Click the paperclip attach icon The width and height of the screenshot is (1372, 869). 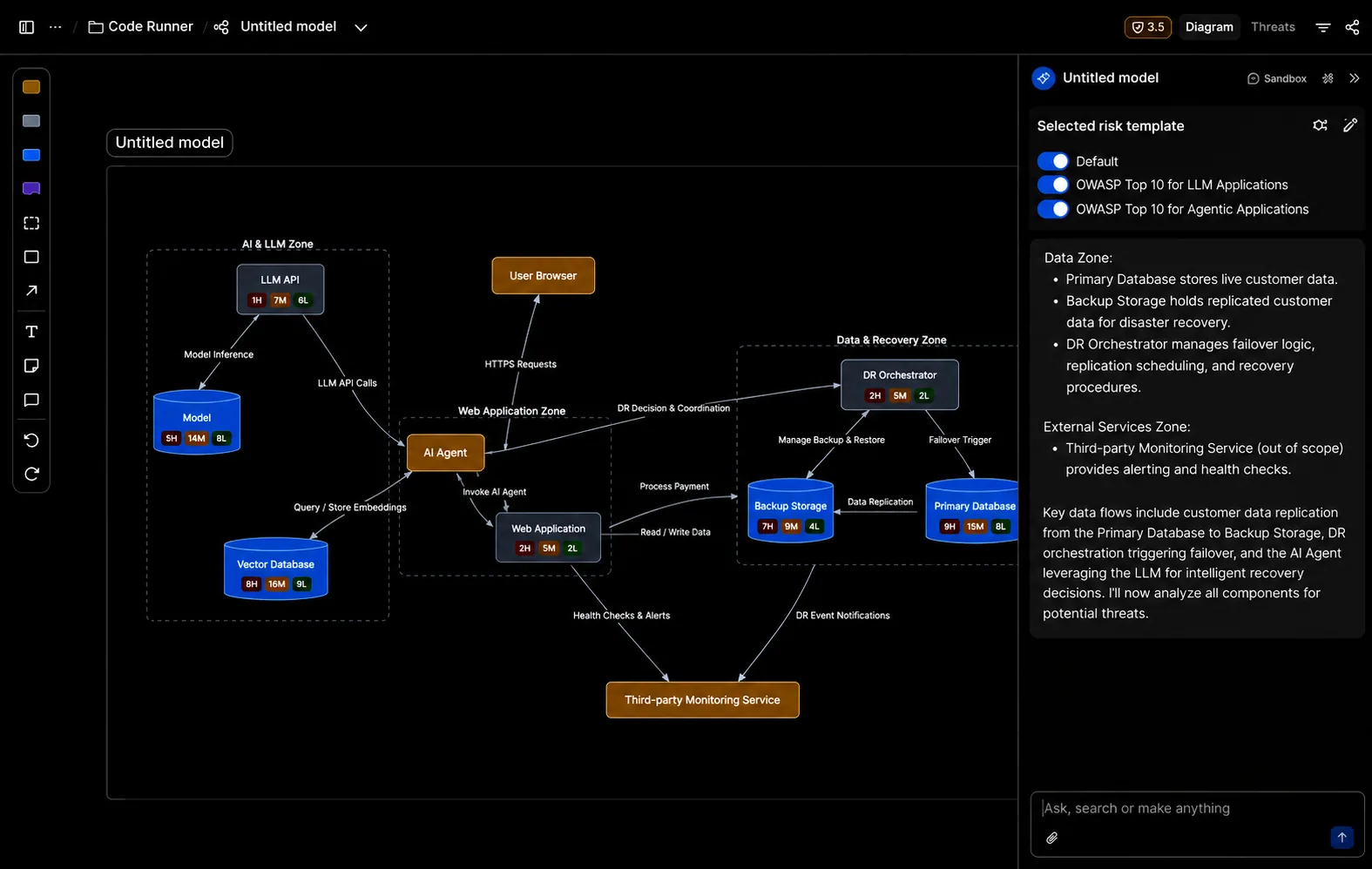point(1052,838)
